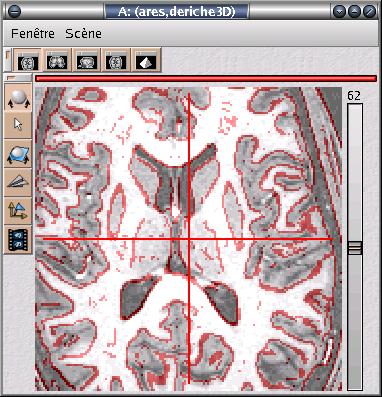Viewport: 382px width, 397px height.
Task: Click the control toolbar's grip handle
Action: point(18,78)
